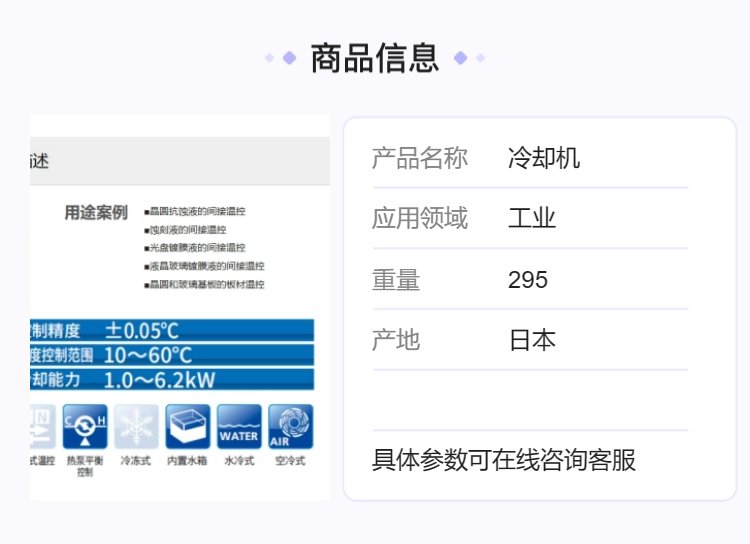This screenshot has height=544, width=750.
Task: Click the left diamond decoration beside 商品信息
Action: tap(288, 58)
